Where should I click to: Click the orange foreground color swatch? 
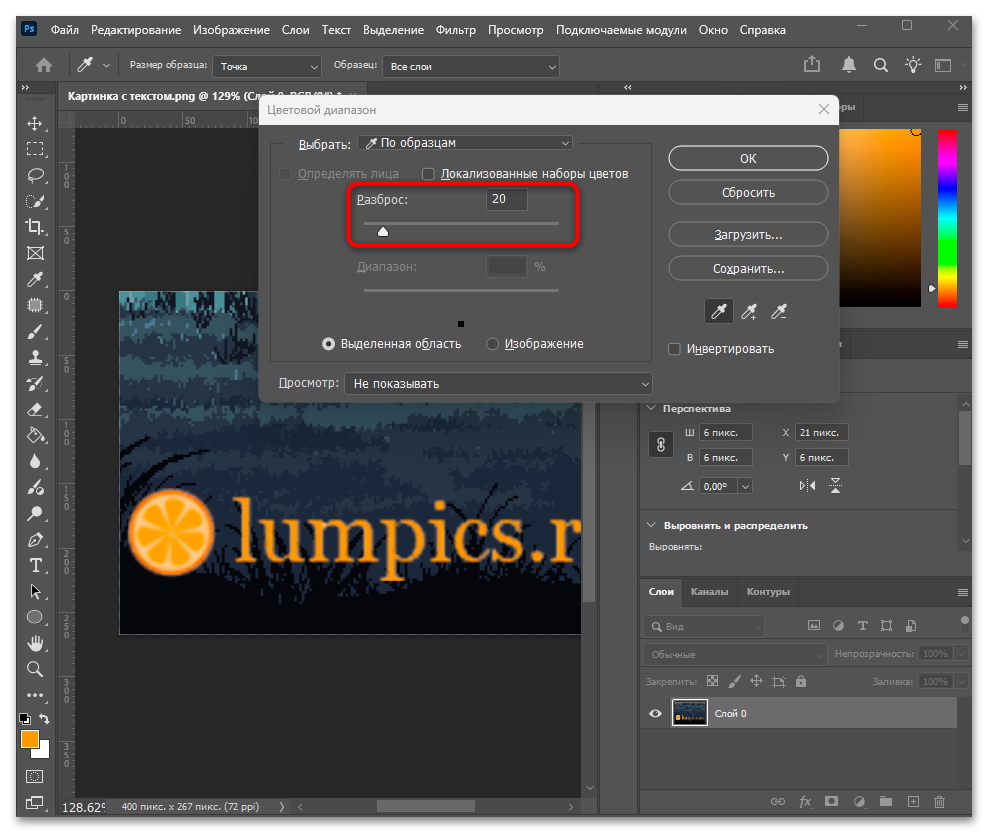coord(30,739)
